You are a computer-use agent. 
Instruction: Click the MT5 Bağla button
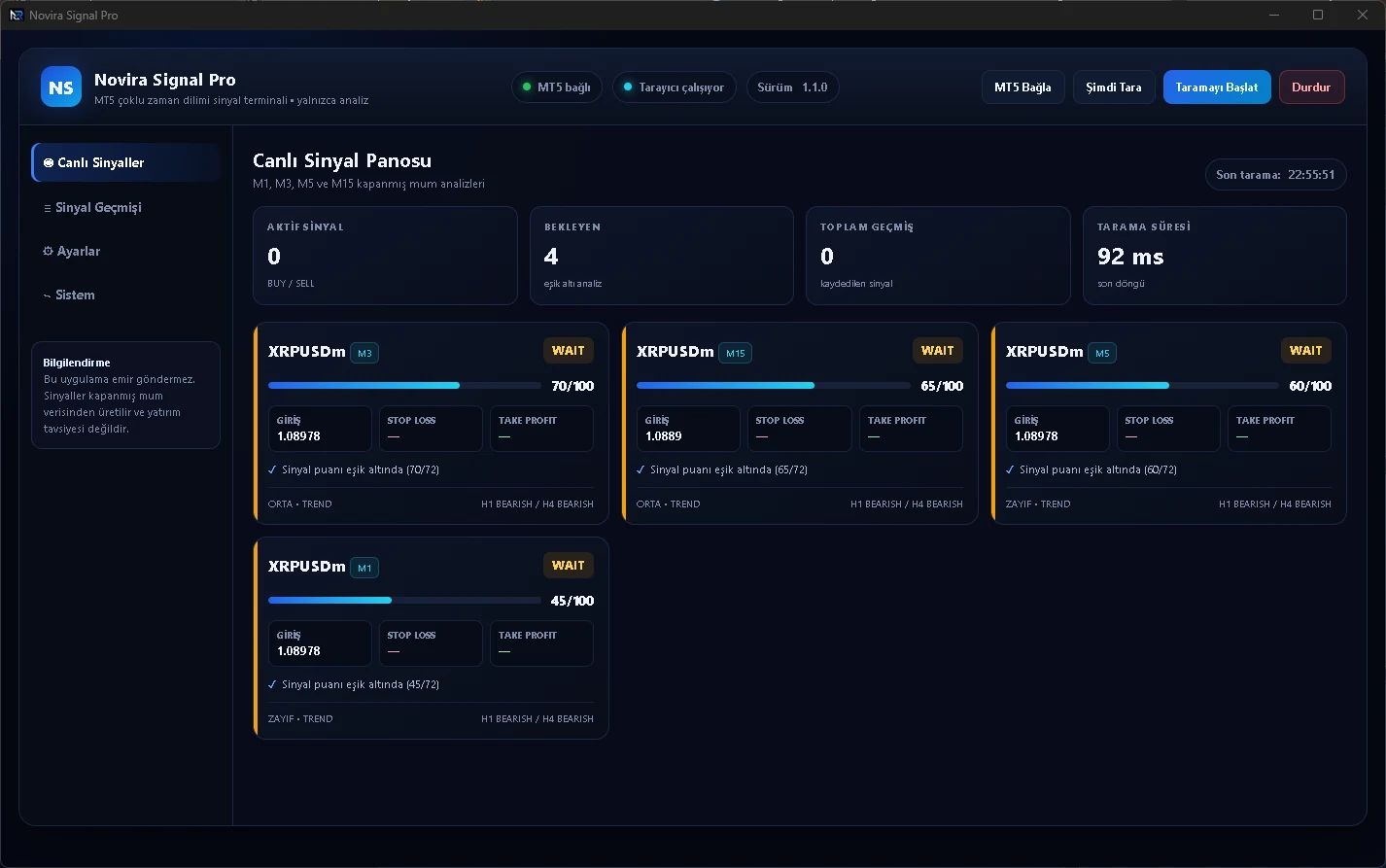1022,87
